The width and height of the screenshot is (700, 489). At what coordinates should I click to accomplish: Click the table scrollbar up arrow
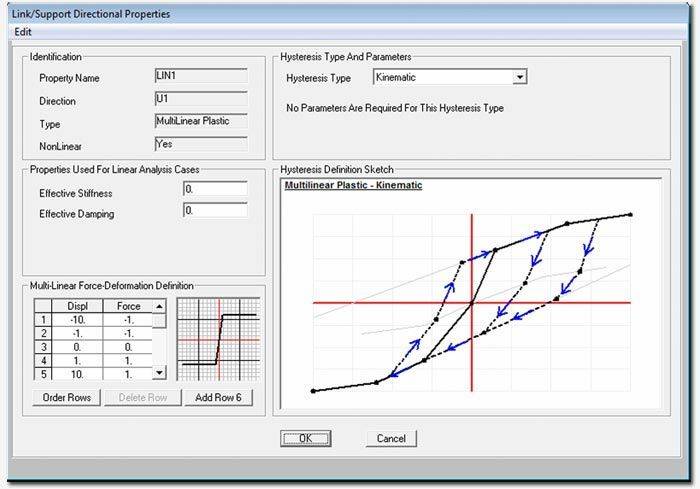pyautogui.click(x=159, y=306)
